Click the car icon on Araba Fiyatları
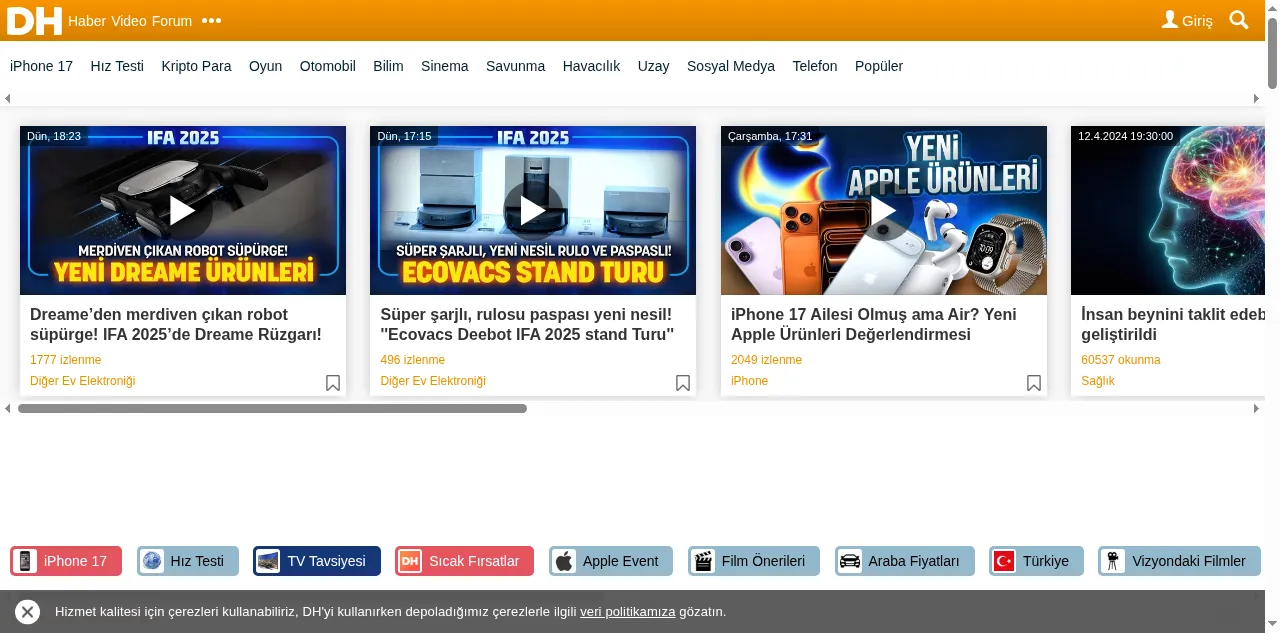 point(850,561)
